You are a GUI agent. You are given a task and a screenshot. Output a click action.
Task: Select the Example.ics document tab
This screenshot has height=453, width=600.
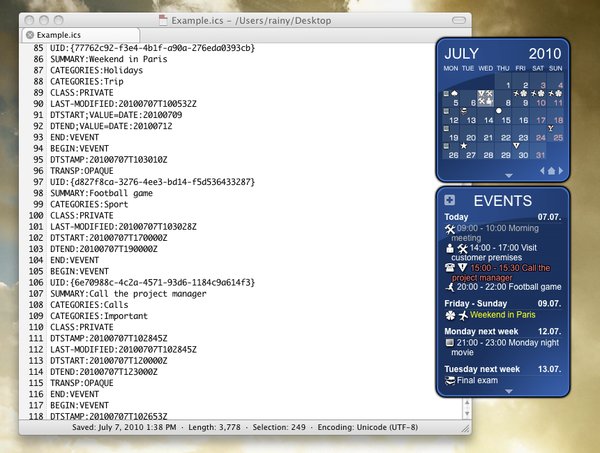[60, 35]
